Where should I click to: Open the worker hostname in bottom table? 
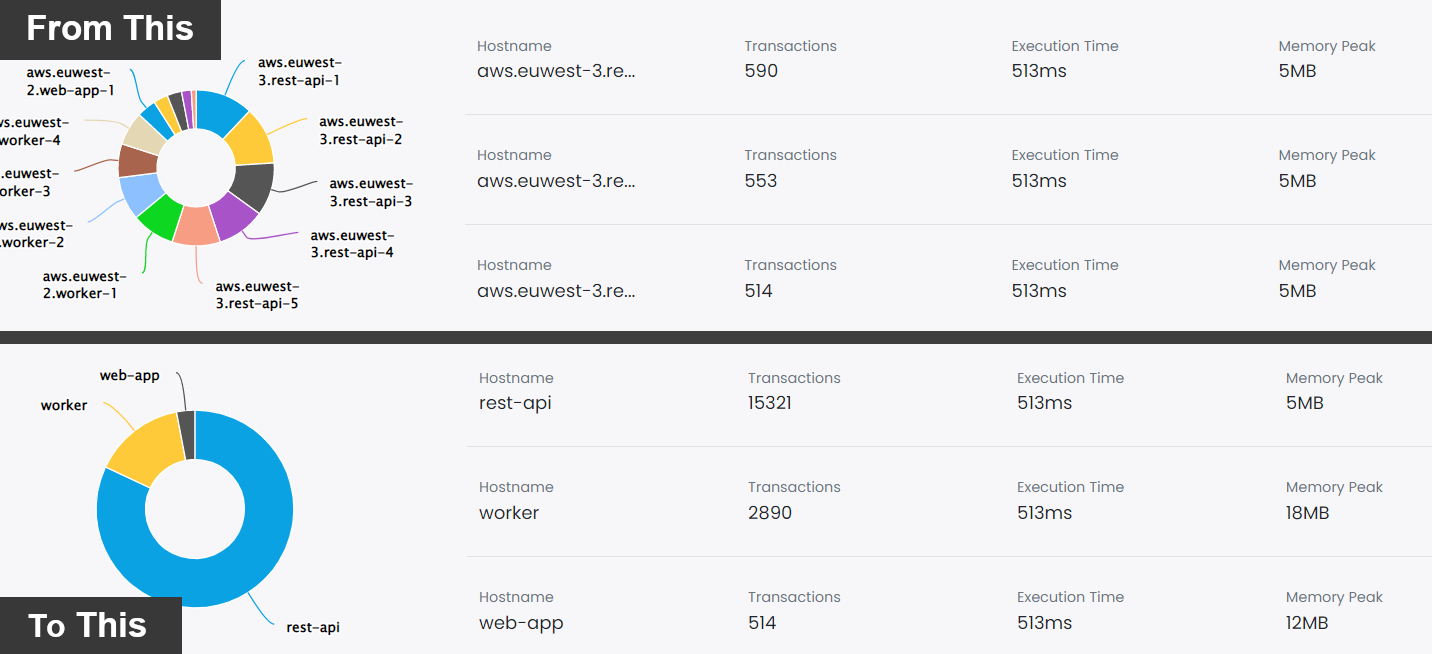[509, 513]
